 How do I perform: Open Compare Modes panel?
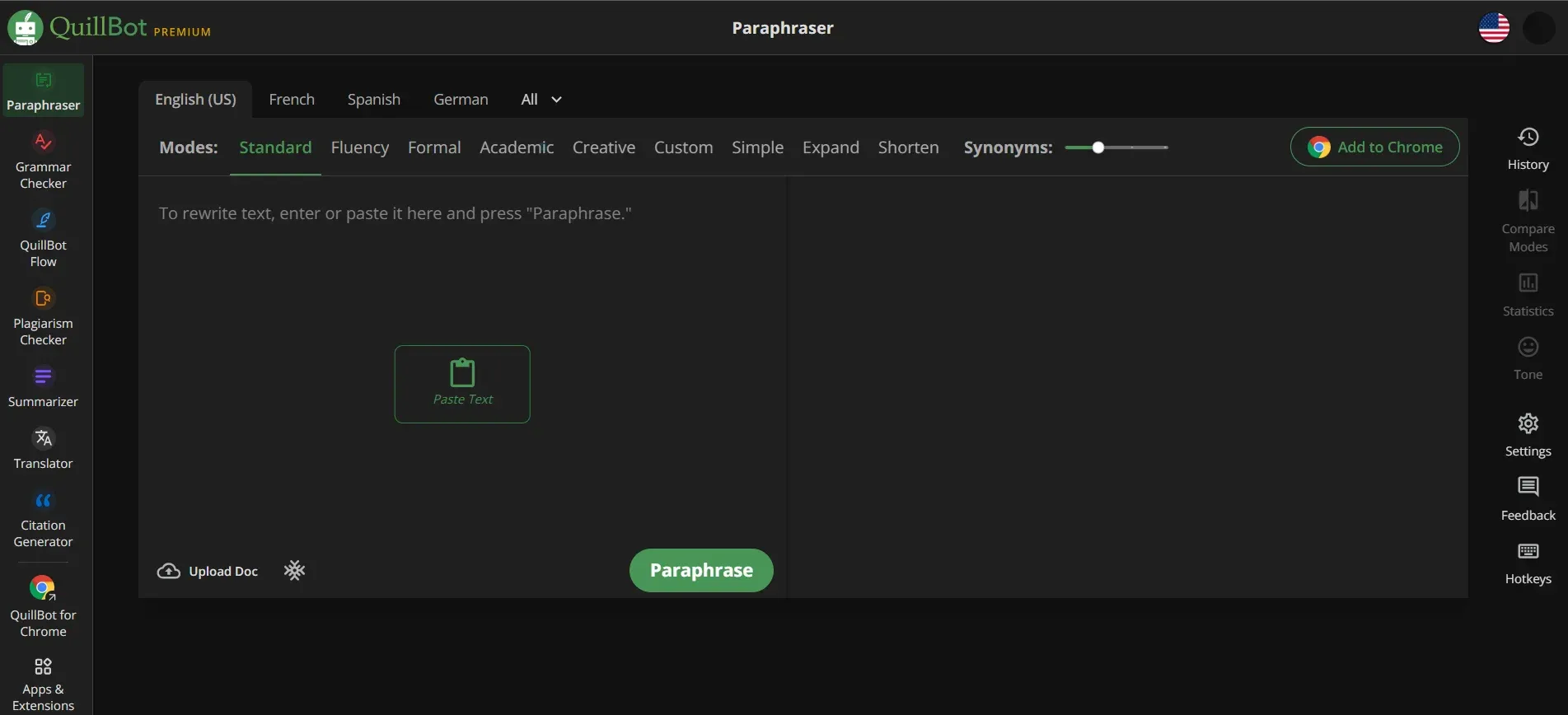pyautogui.click(x=1528, y=221)
